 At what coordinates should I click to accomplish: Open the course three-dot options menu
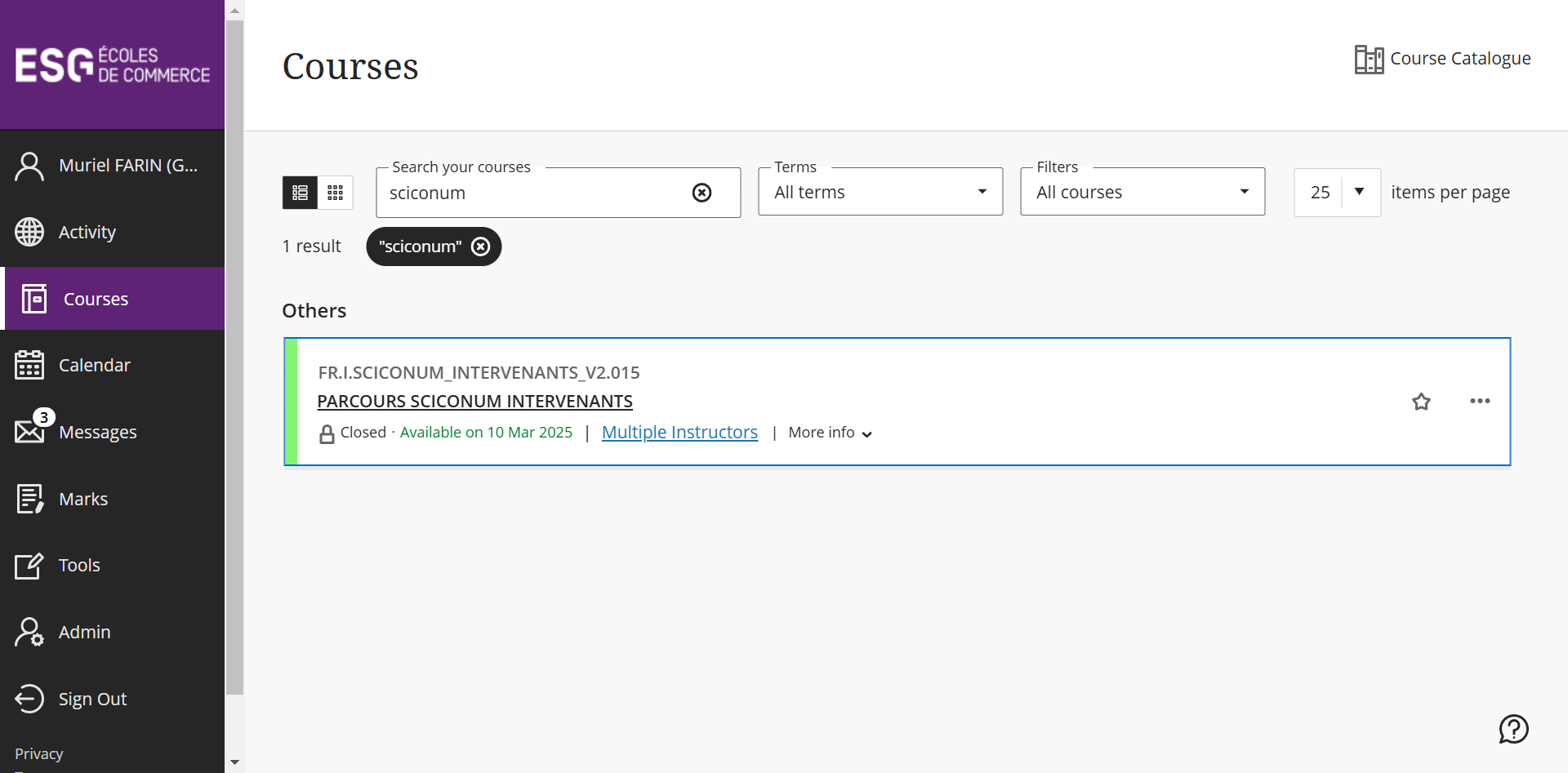[1480, 402]
